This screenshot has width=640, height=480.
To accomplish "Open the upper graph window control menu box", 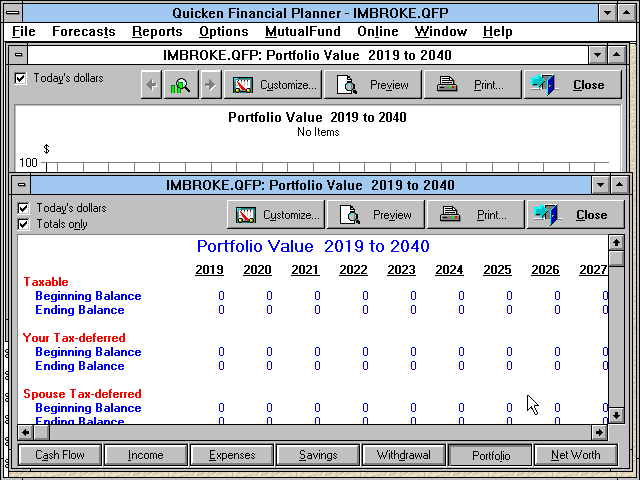I will point(18,55).
